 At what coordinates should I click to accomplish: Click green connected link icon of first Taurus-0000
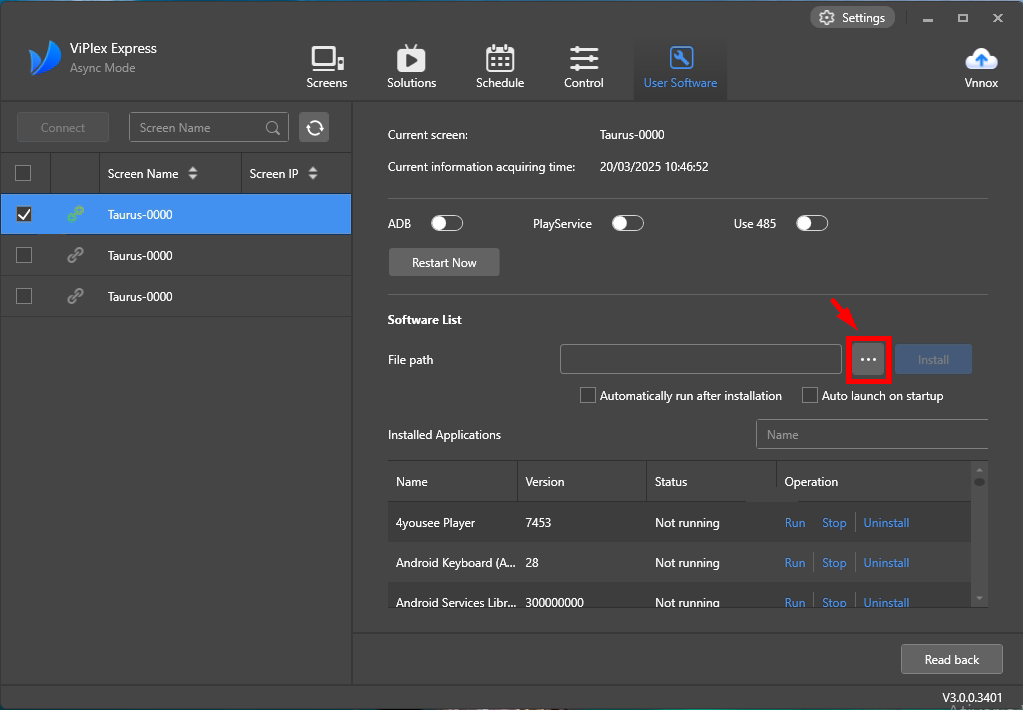tap(75, 214)
